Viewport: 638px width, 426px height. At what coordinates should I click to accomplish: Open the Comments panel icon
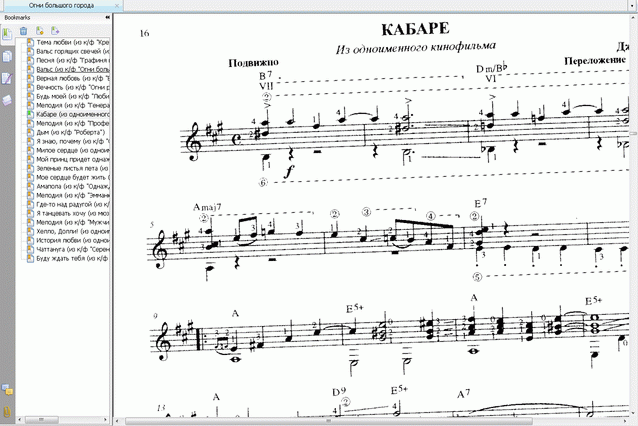click(x=7, y=389)
